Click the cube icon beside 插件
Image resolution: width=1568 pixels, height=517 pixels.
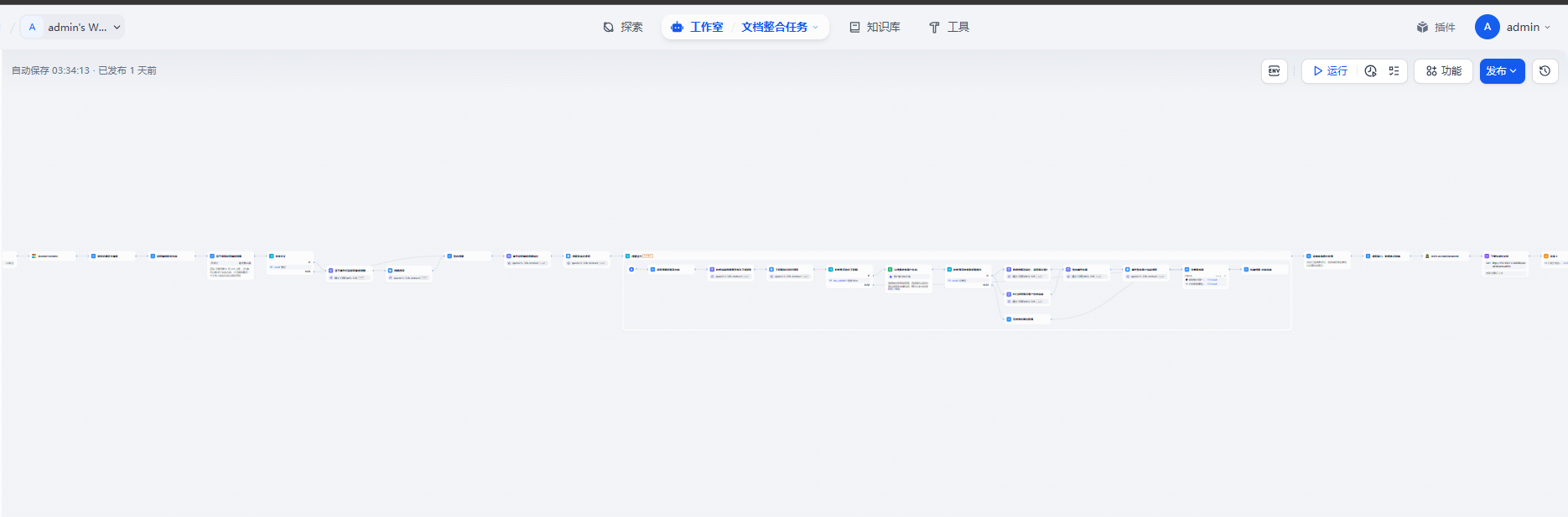pyautogui.click(x=1423, y=27)
